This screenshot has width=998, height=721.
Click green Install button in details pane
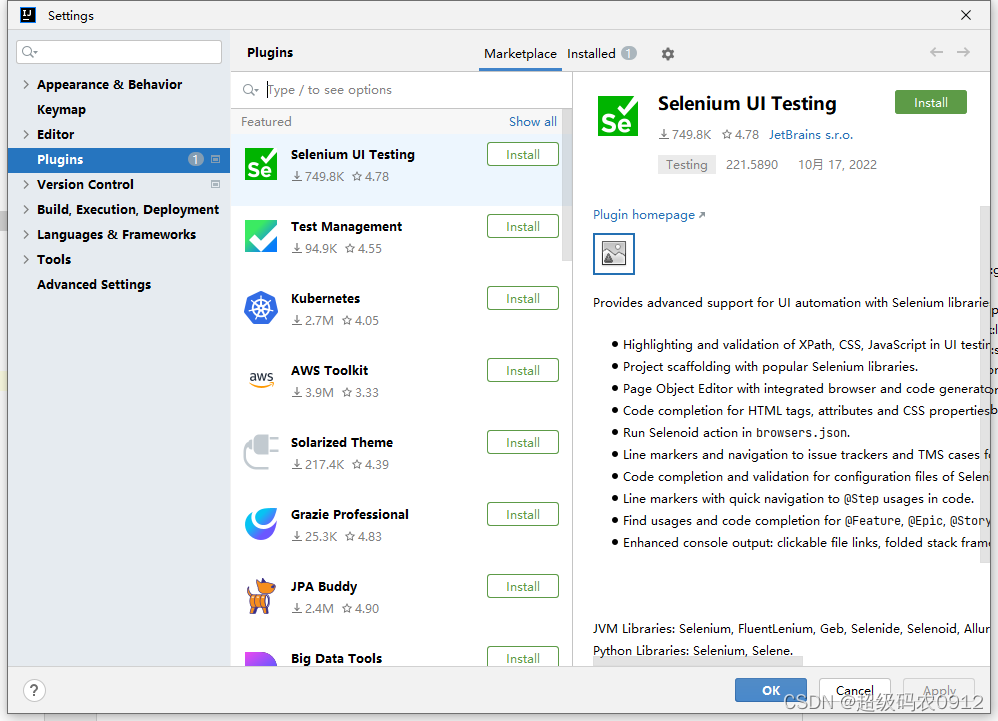931,102
